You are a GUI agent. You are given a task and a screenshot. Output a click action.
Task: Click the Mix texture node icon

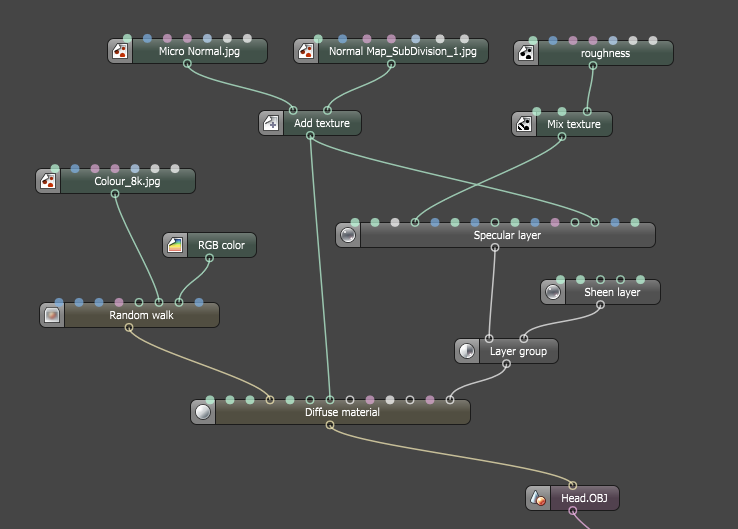click(524, 124)
